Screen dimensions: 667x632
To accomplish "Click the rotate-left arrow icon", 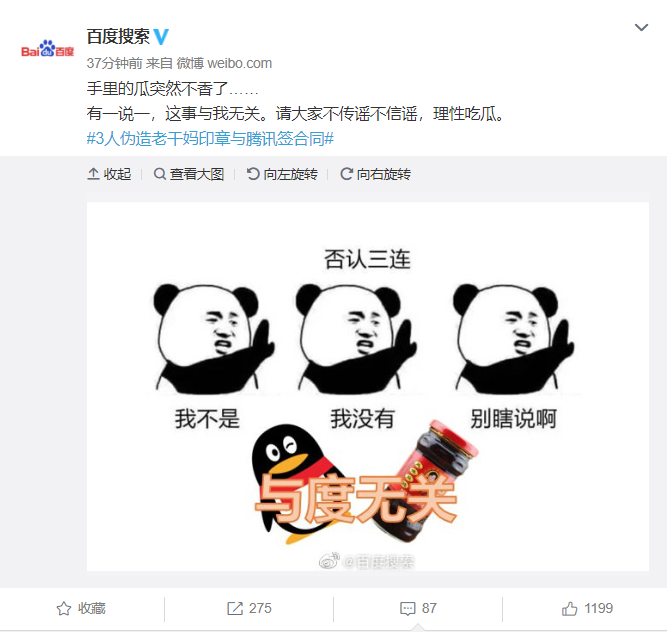I will coord(253,174).
